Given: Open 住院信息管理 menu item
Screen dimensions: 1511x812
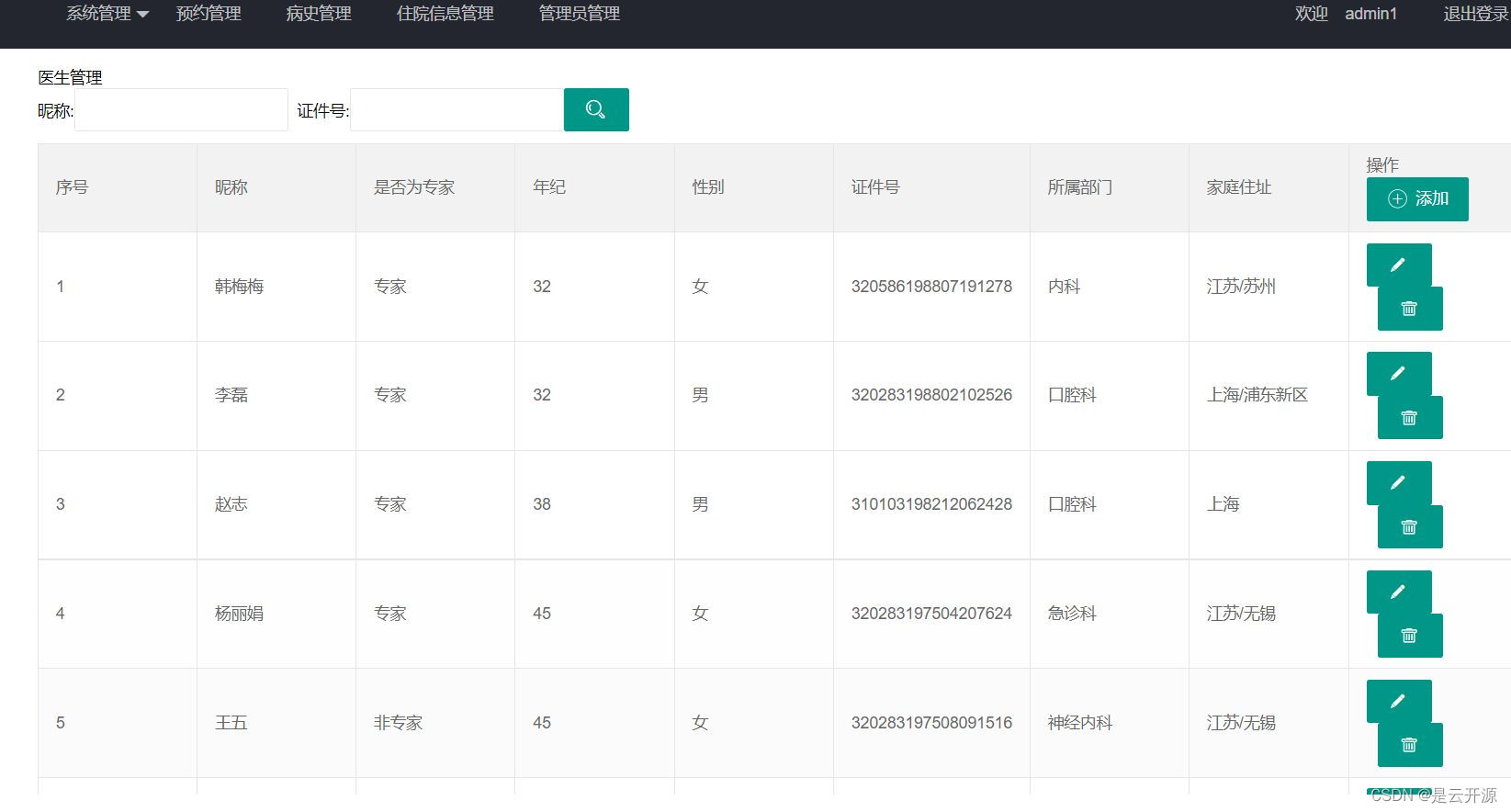Looking at the screenshot, I should (445, 14).
